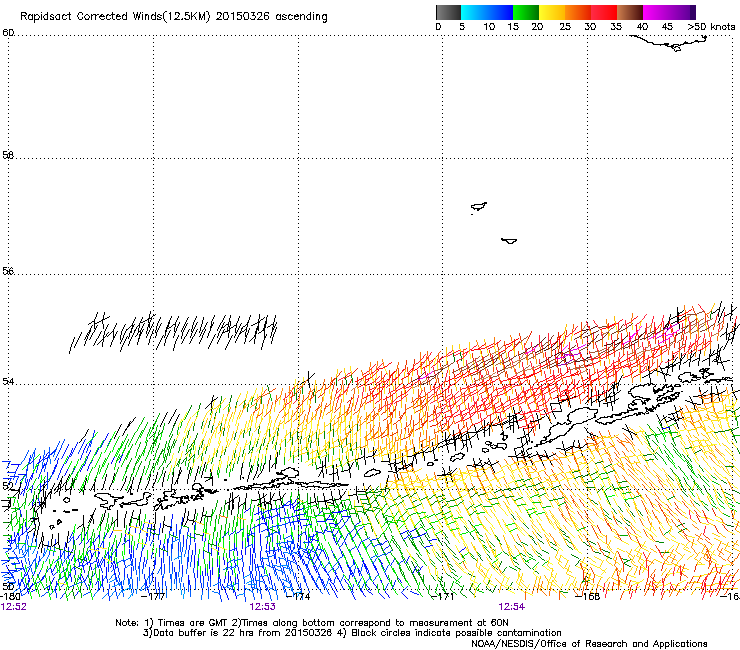
Task: Click the green 15-20 knots legend swatch
Action: (x=526, y=12)
